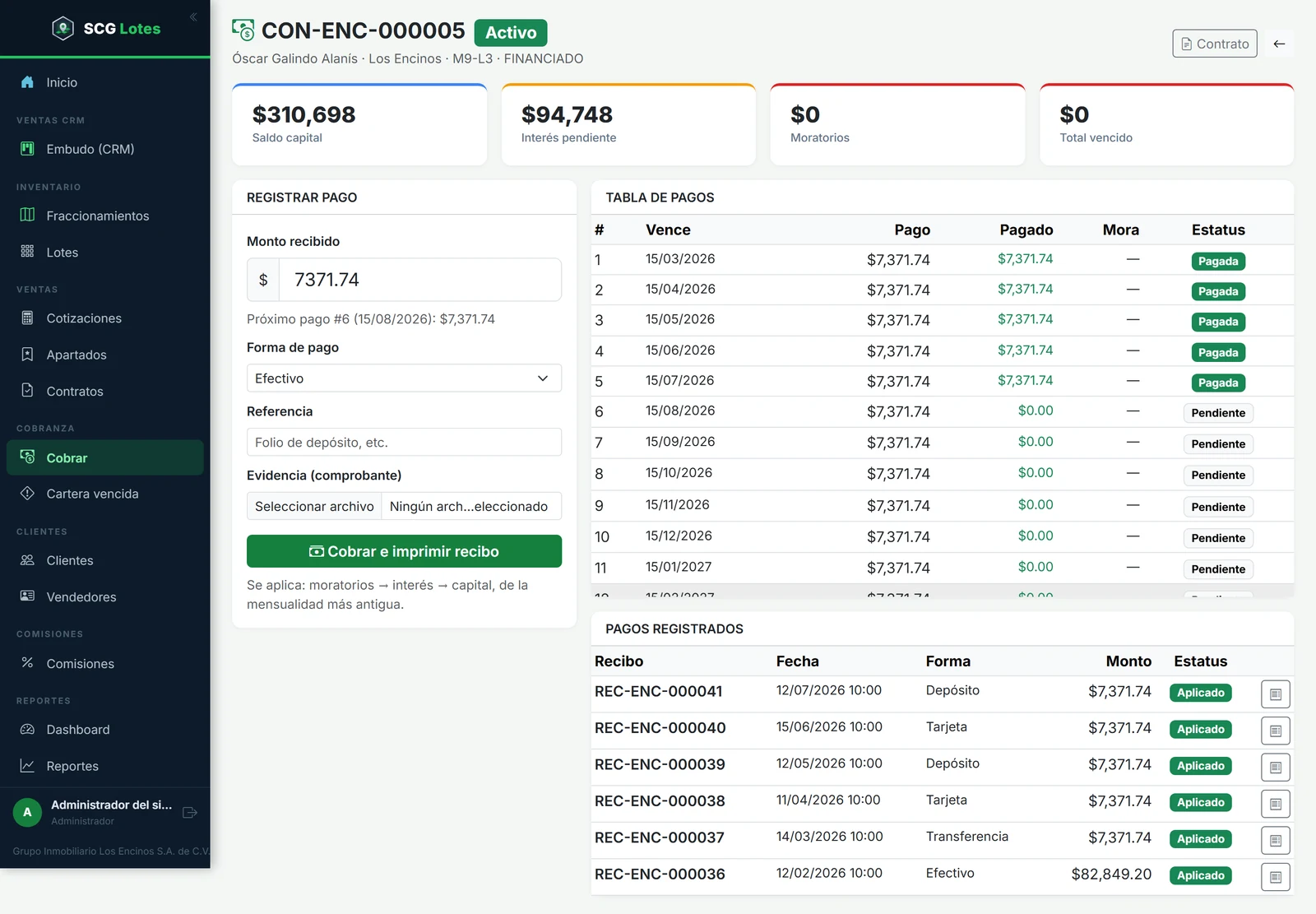1316x914 pixels.
Task: Open Vendedores in the sidebar
Action: point(105,597)
